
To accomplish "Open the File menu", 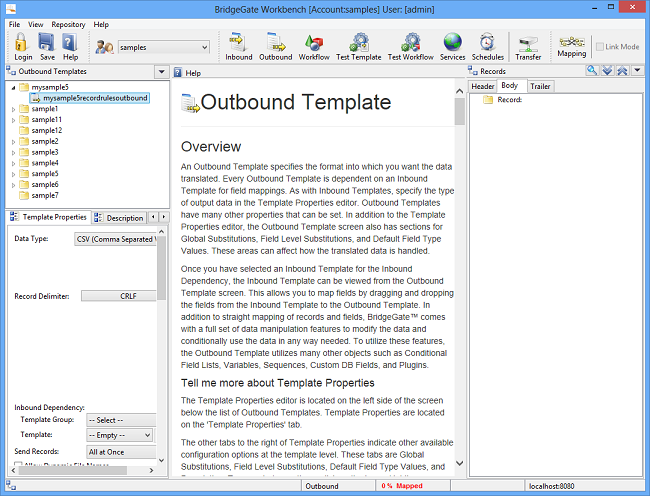I will [x=14, y=24].
